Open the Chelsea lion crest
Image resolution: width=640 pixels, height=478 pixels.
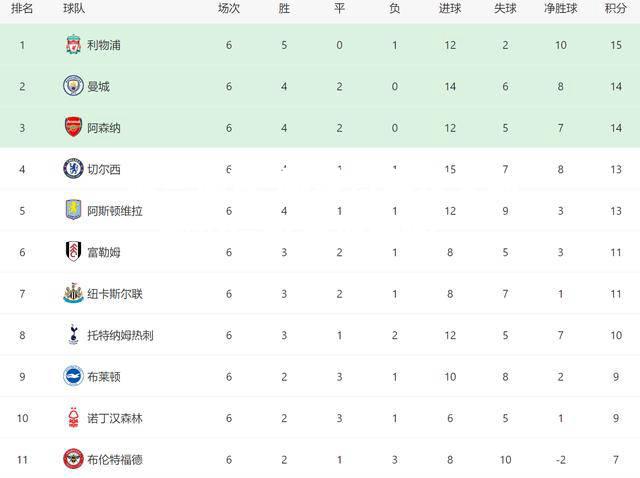73,169
